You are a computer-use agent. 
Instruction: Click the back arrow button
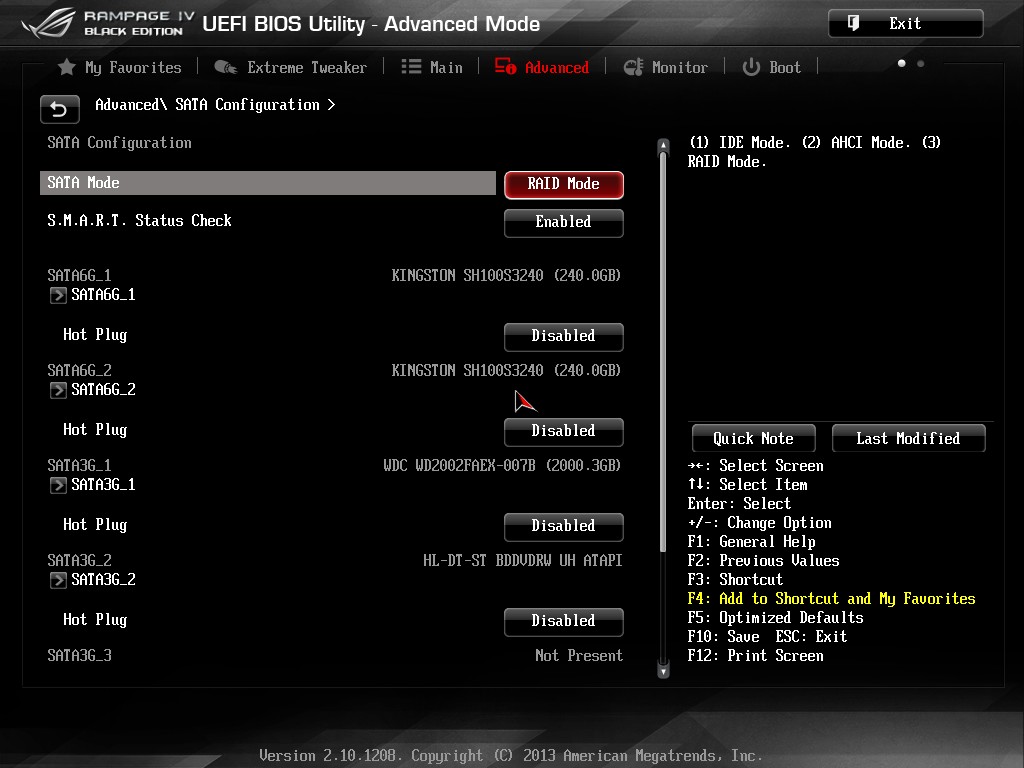pyautogui.click(x=59, y=109)
